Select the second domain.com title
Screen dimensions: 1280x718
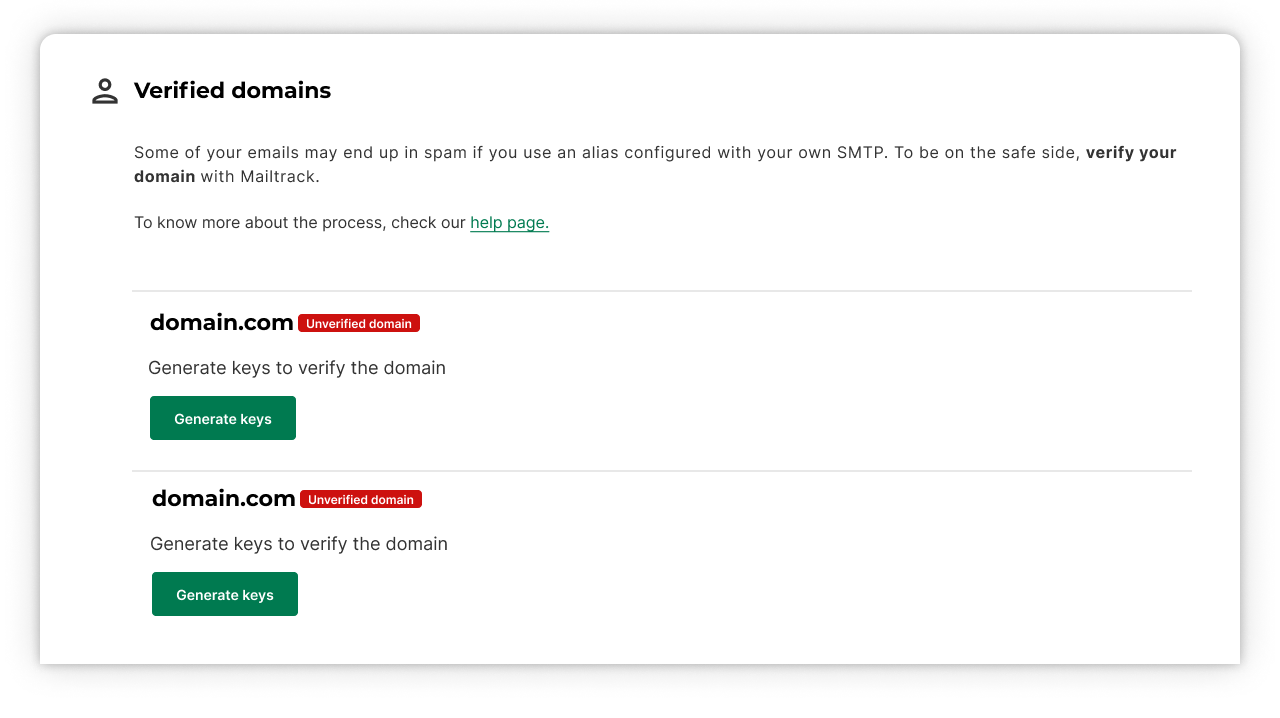[x=223, y=498]
